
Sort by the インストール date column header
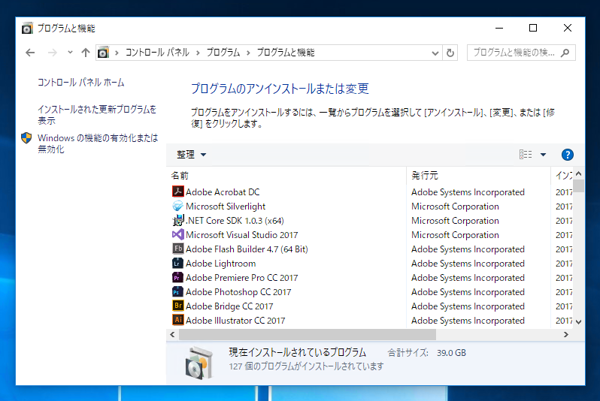562,176
